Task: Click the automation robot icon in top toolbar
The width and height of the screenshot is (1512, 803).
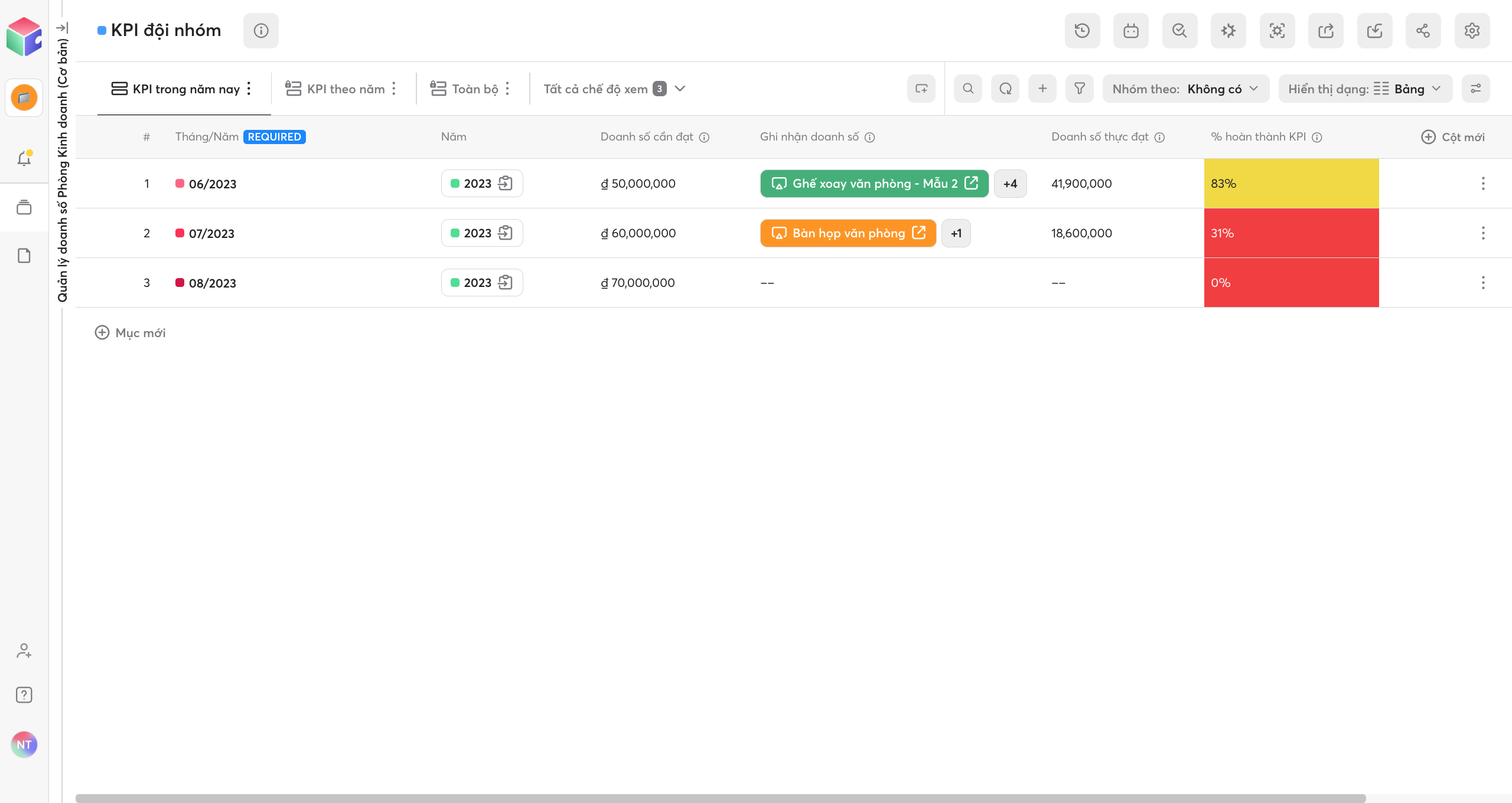Action: 1131,31
